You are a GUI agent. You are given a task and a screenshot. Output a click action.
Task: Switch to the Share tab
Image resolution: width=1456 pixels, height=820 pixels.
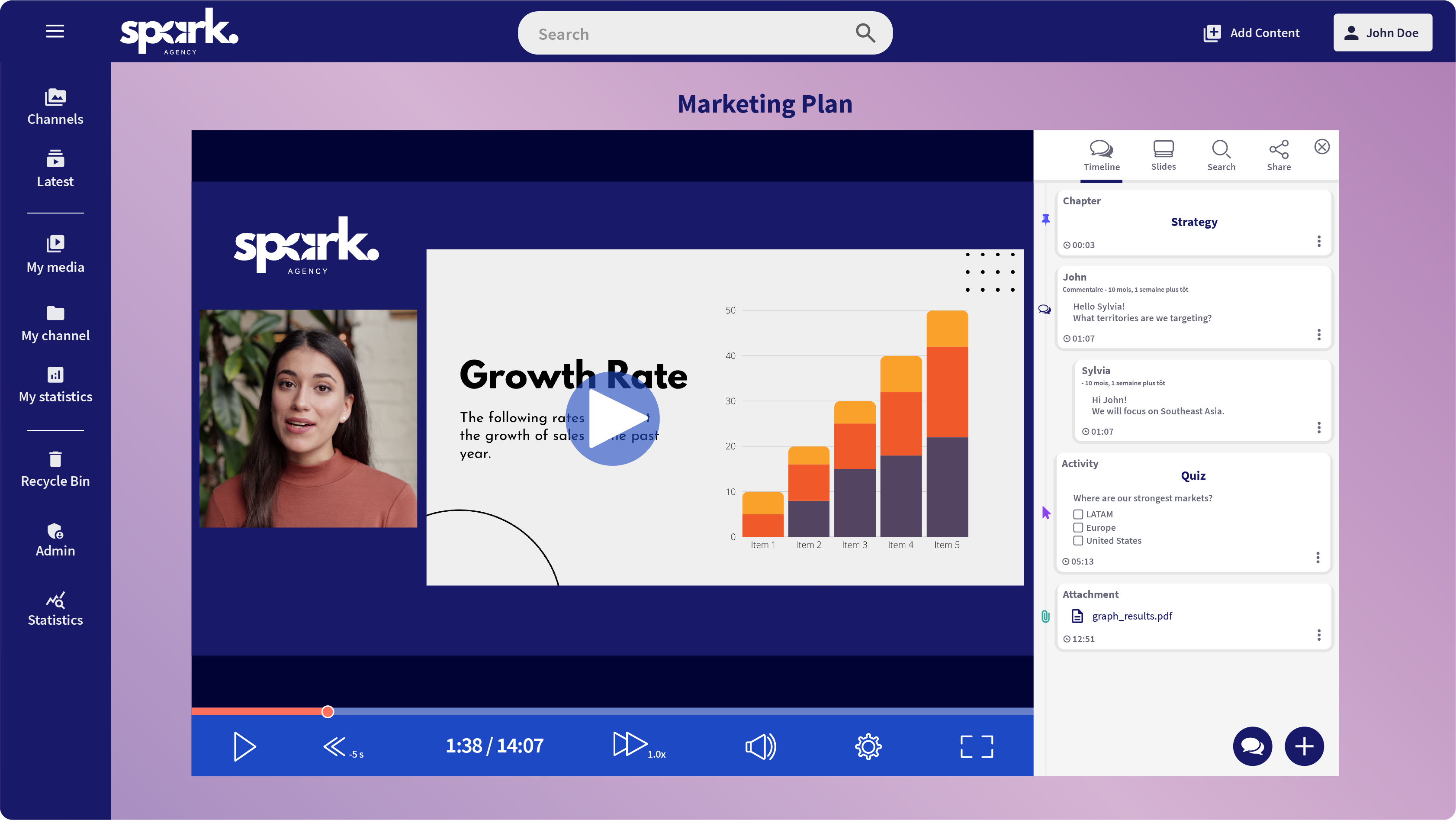point(1278,155)
